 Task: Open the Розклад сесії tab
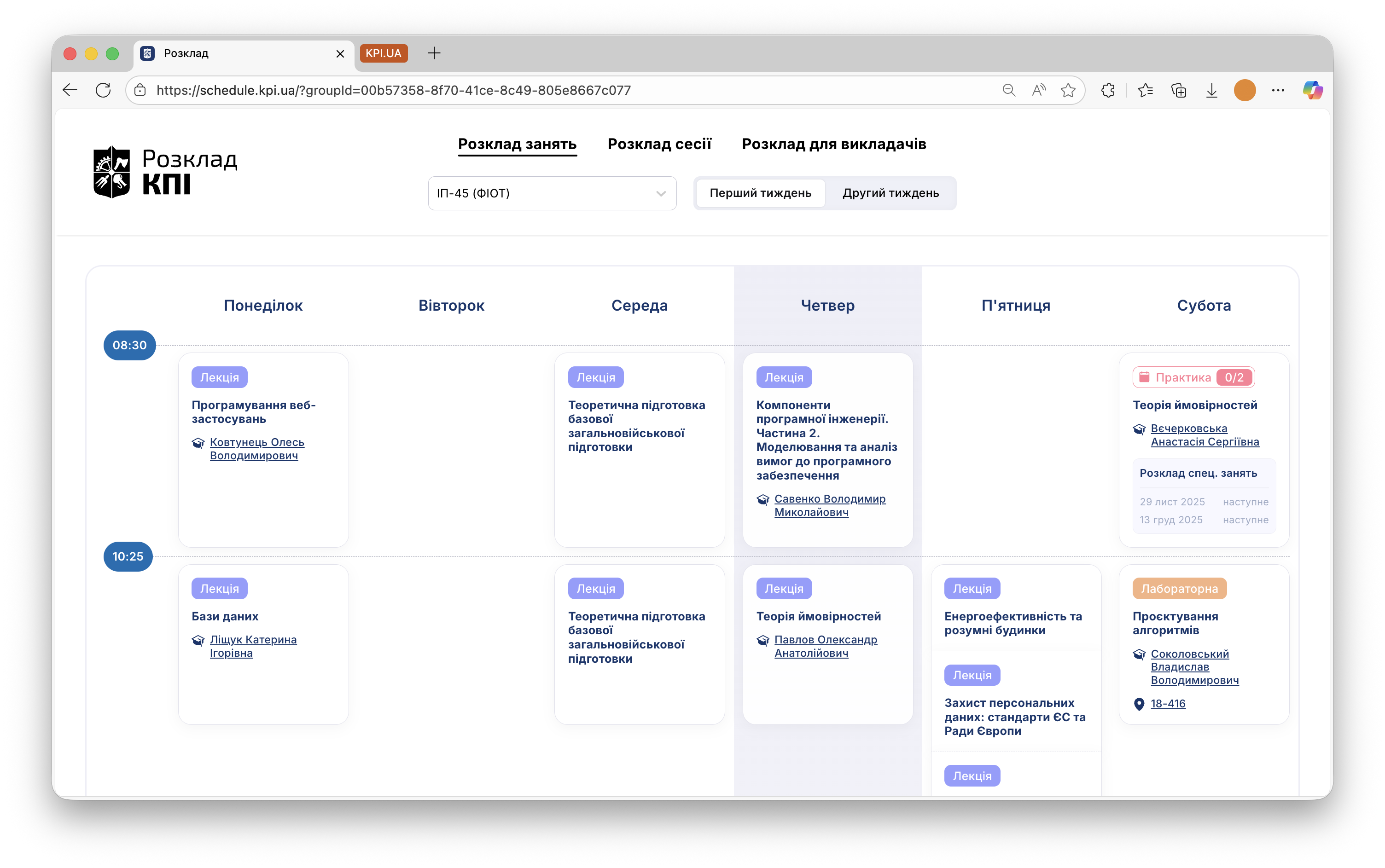point(659,144)
